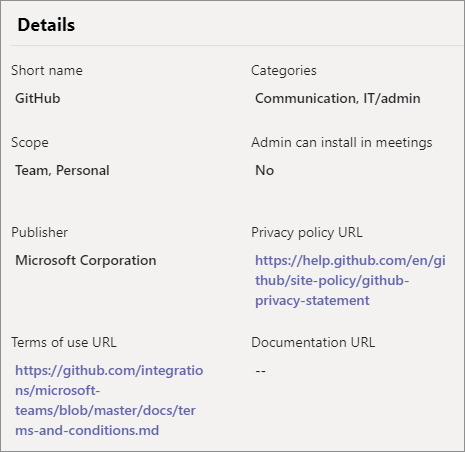Select the 'GitHub' short name value

[38, 98]
